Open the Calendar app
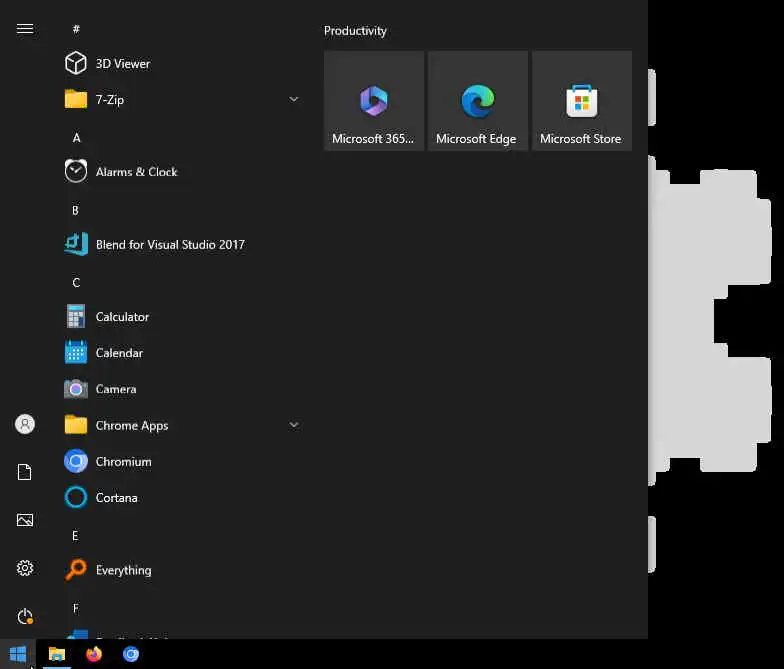The height and width of the screenshot is (669, 784). click(x=182, y=353)
